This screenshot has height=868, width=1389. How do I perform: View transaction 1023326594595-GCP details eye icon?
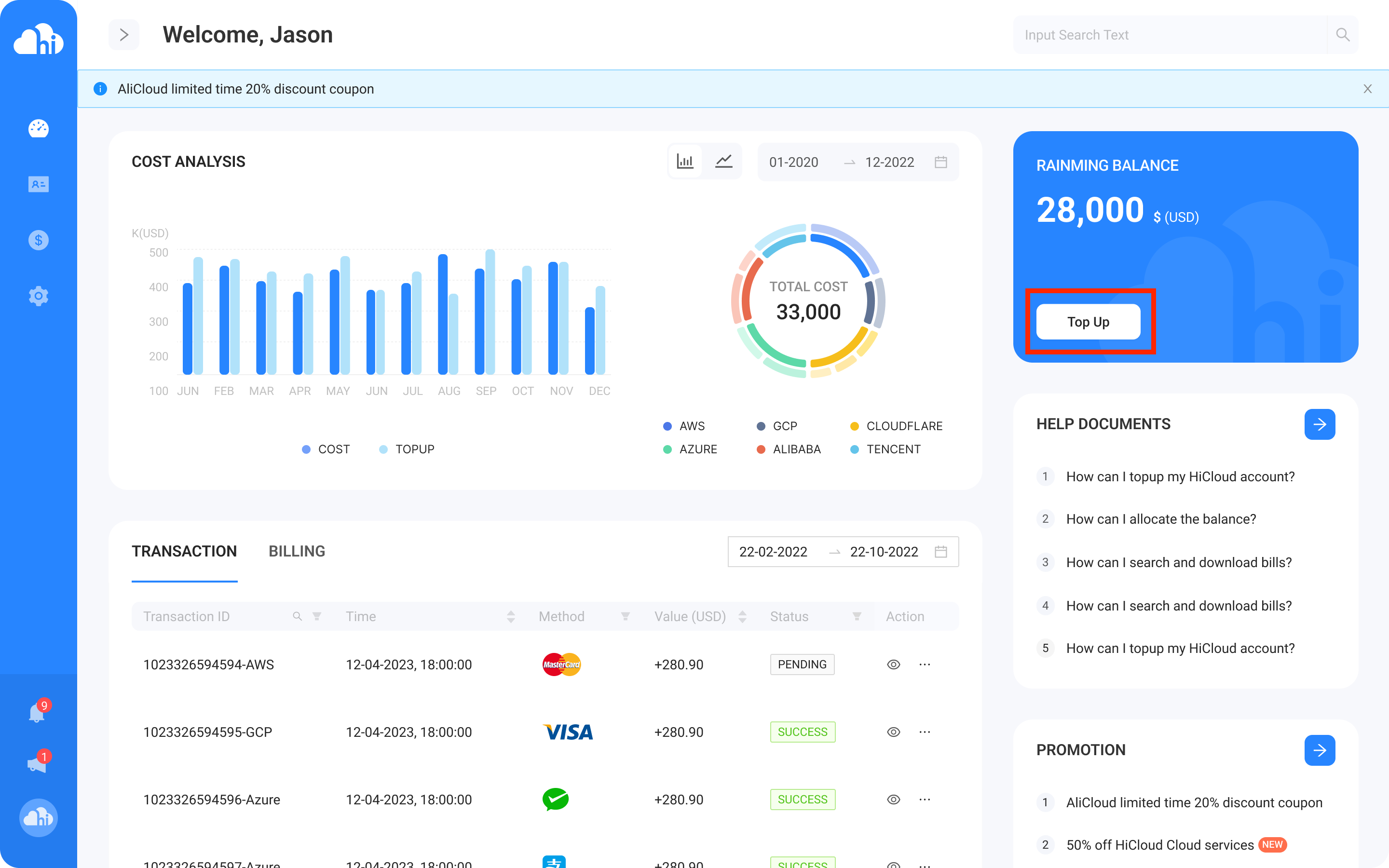[894, 732]
